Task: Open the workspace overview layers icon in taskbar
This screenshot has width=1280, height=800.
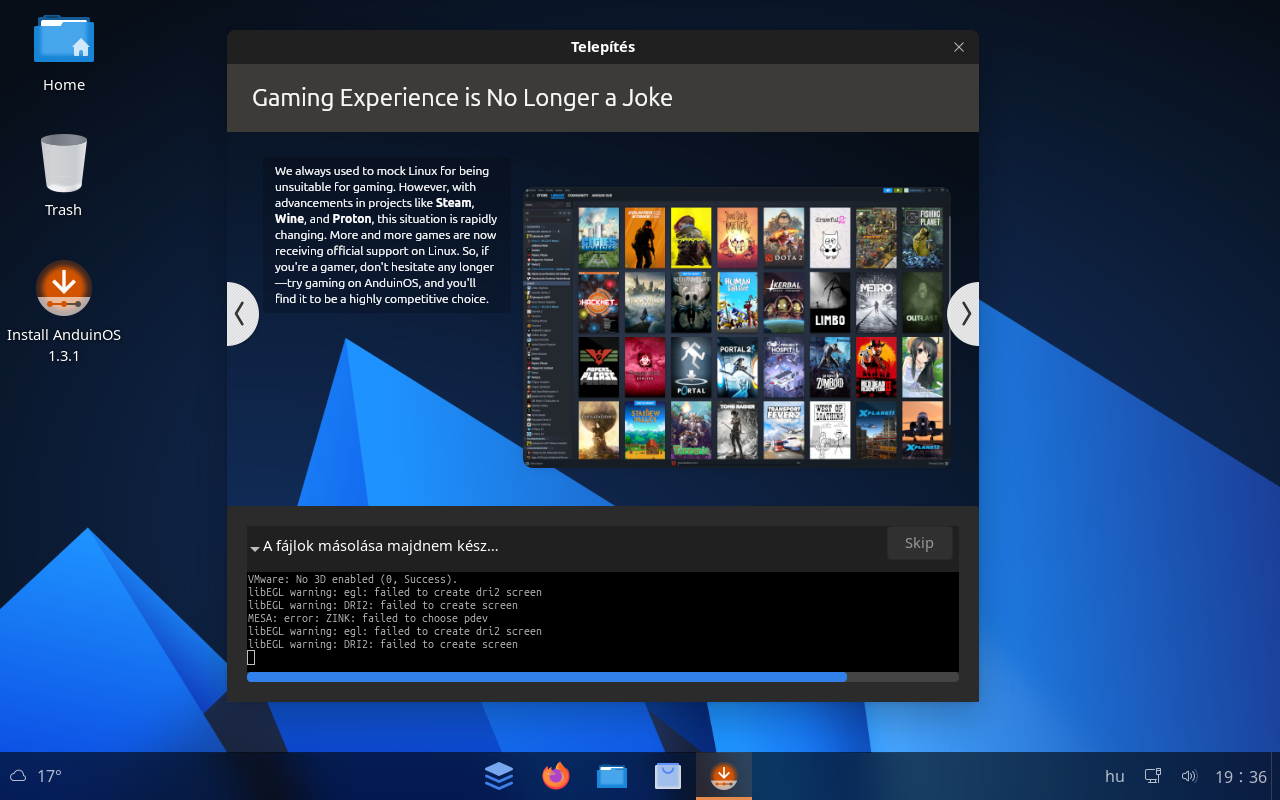Action: click(x=499, y=776)
